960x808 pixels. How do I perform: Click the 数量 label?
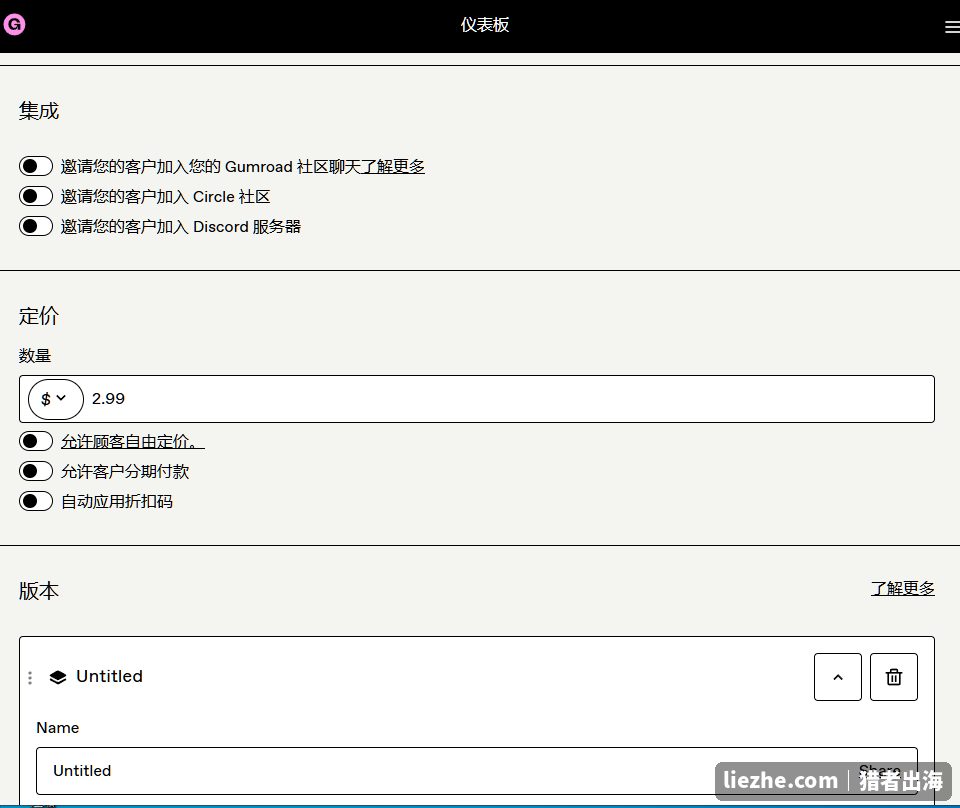35,355
